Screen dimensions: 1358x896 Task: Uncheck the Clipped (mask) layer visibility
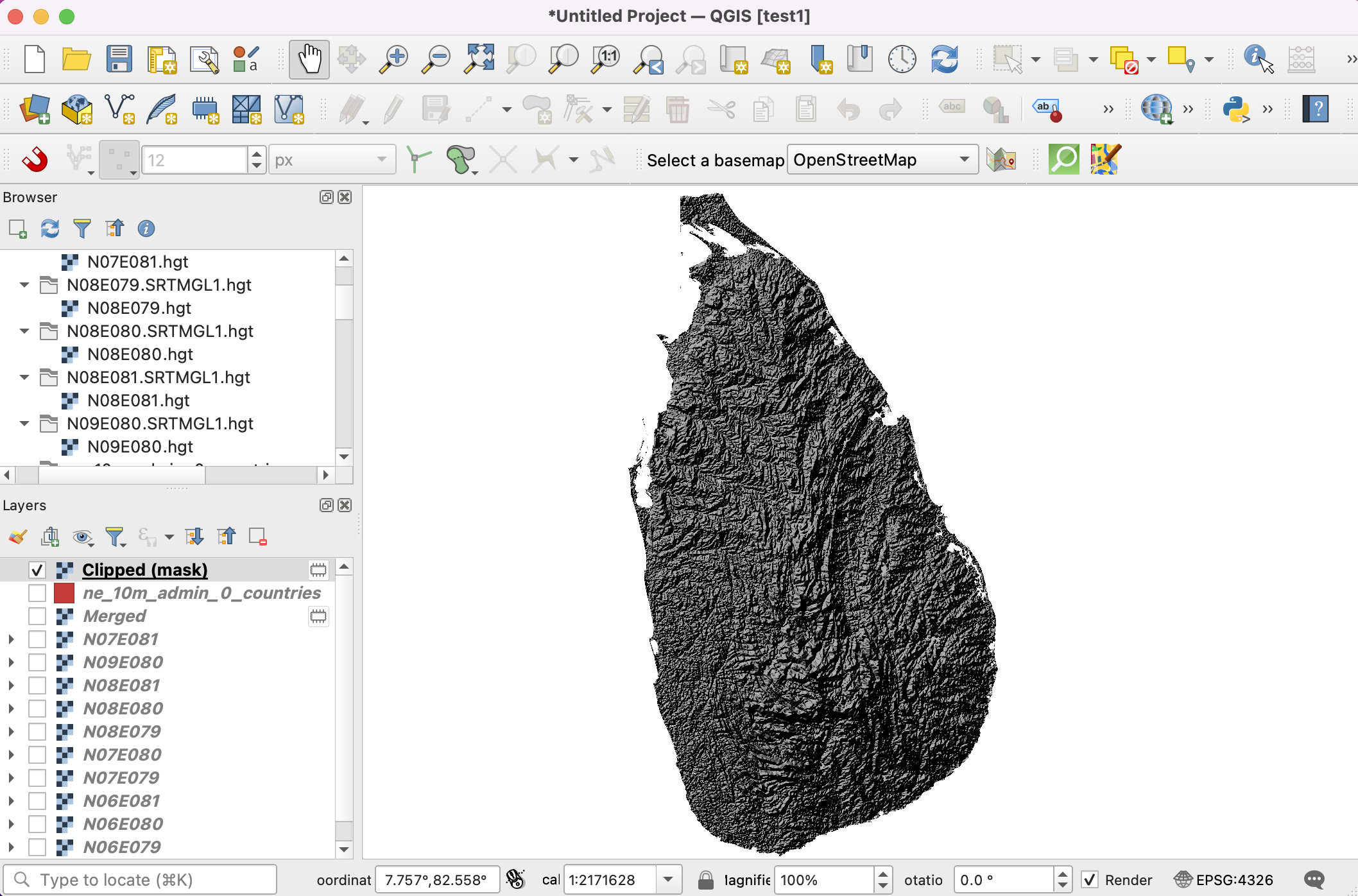pos(37,570)
